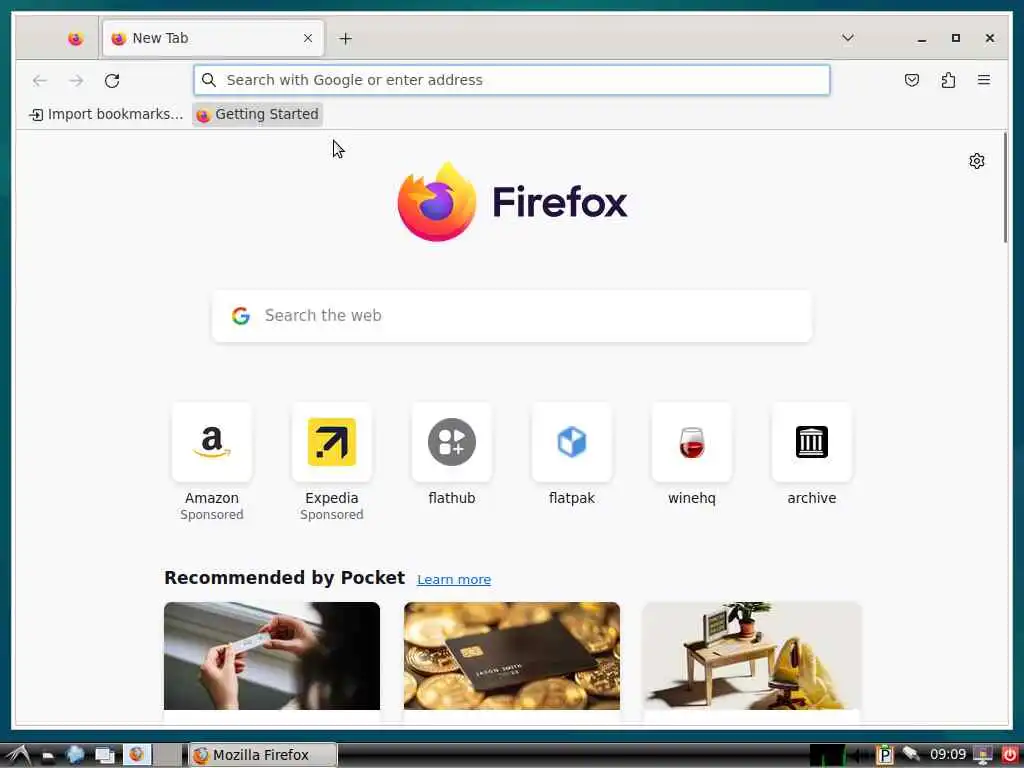Click the Sponsored label under Expedia

click(332, 515)
